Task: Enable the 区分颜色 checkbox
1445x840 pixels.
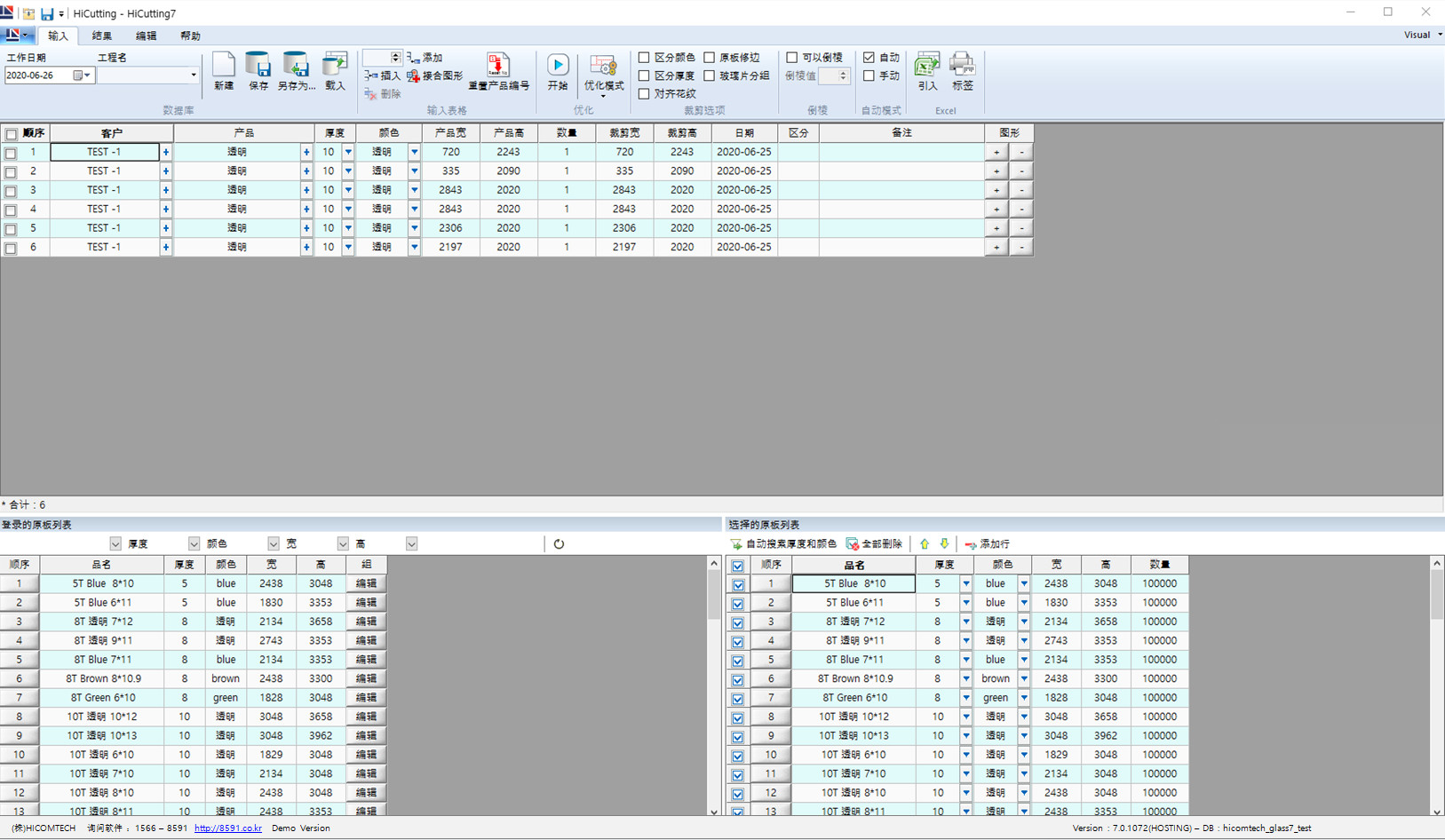Action: (645, 58)
